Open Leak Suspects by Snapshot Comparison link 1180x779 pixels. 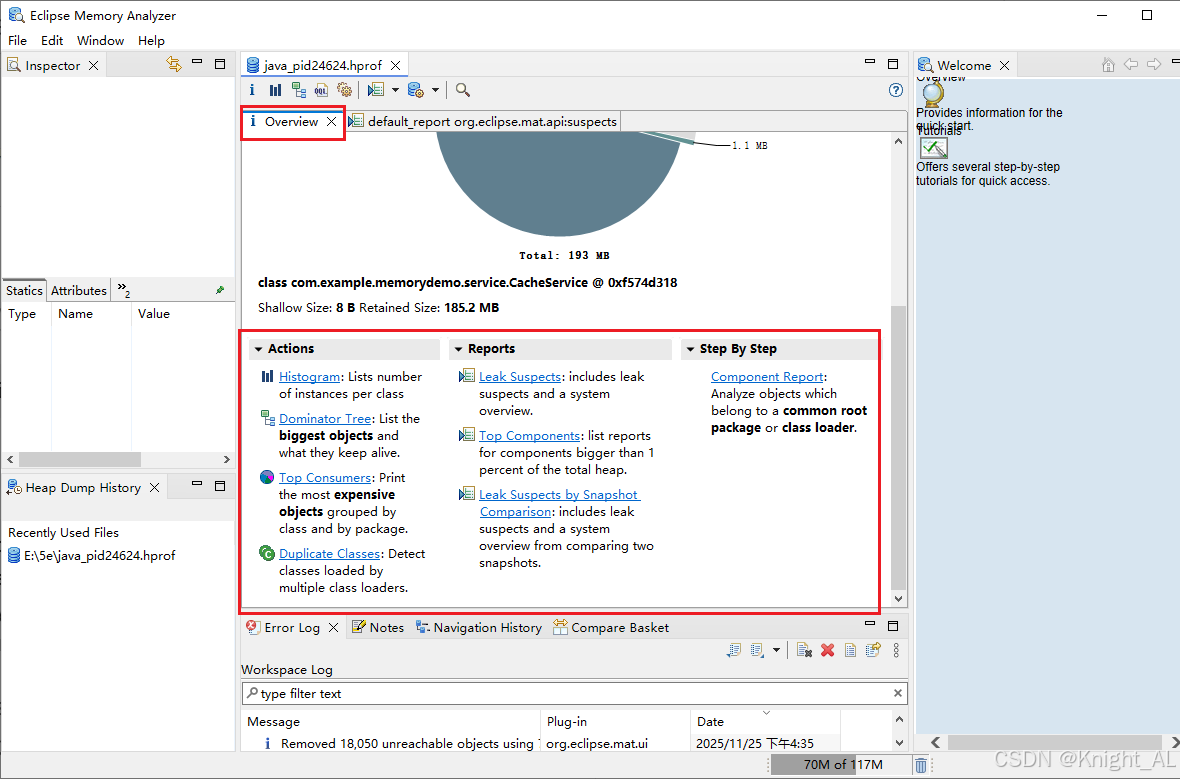point(559,503)
